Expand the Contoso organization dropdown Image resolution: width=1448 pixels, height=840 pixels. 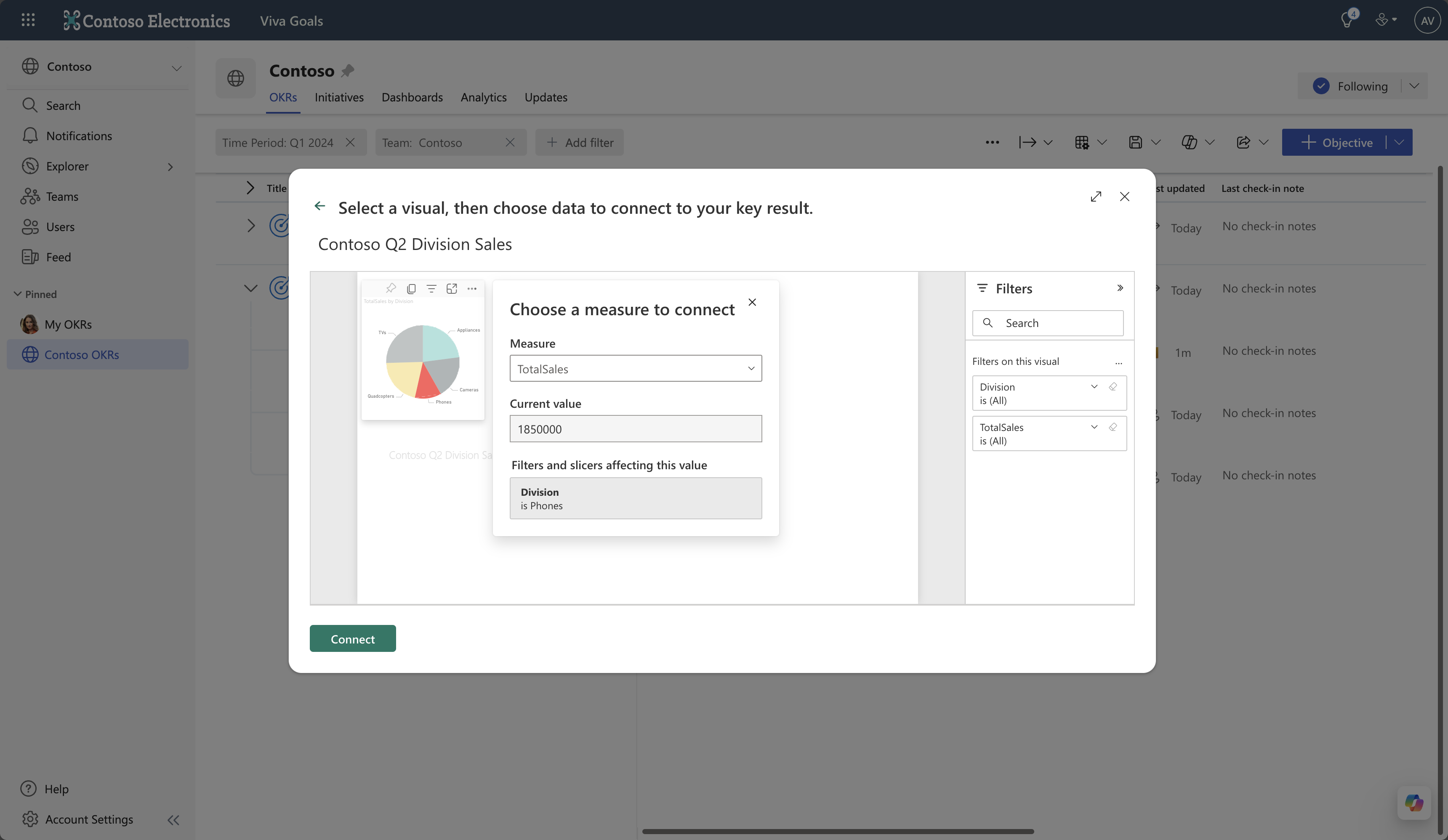pyautogui.click(x=176, y=67)
